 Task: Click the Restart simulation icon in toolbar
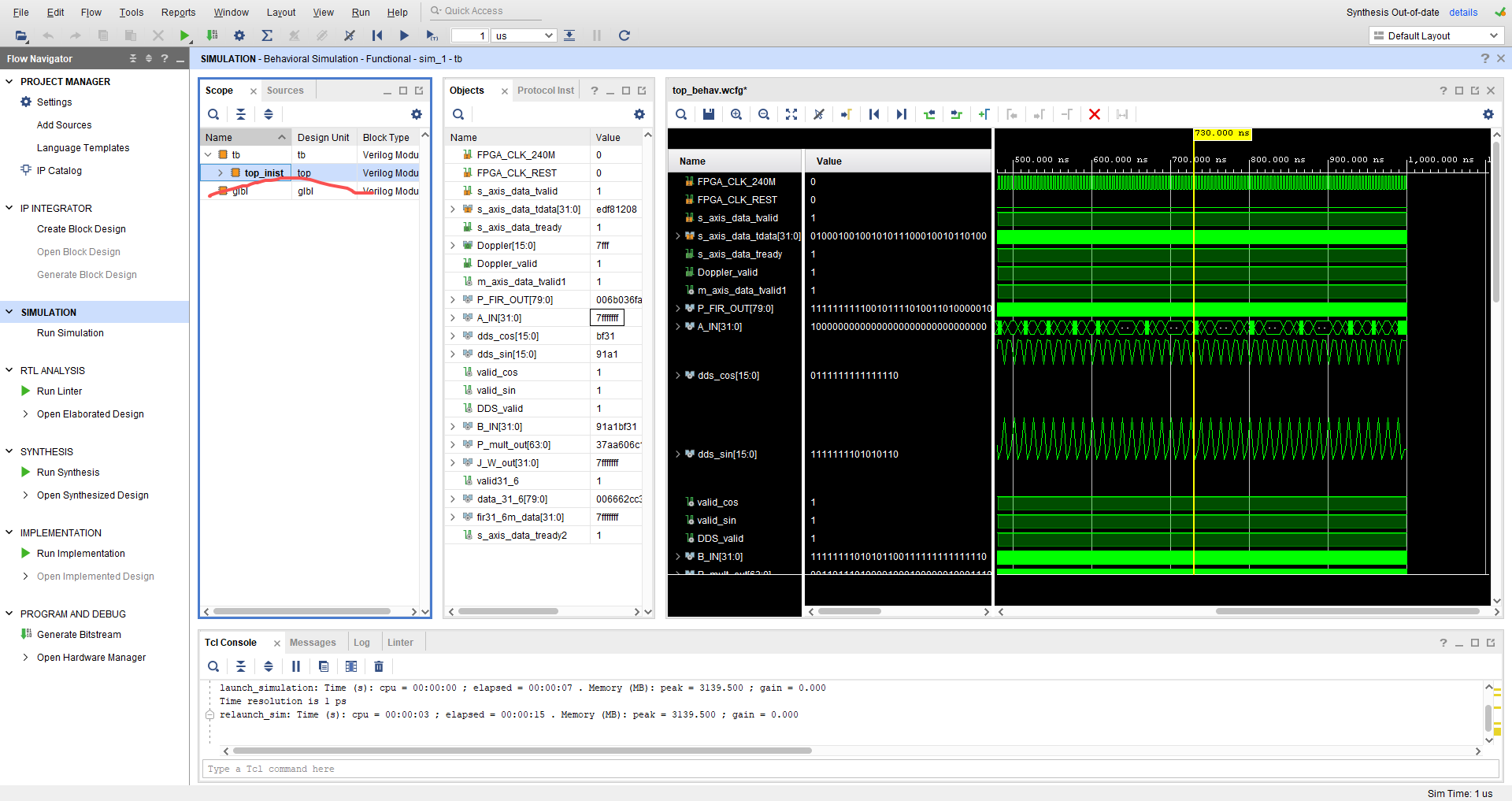(377, 35)
